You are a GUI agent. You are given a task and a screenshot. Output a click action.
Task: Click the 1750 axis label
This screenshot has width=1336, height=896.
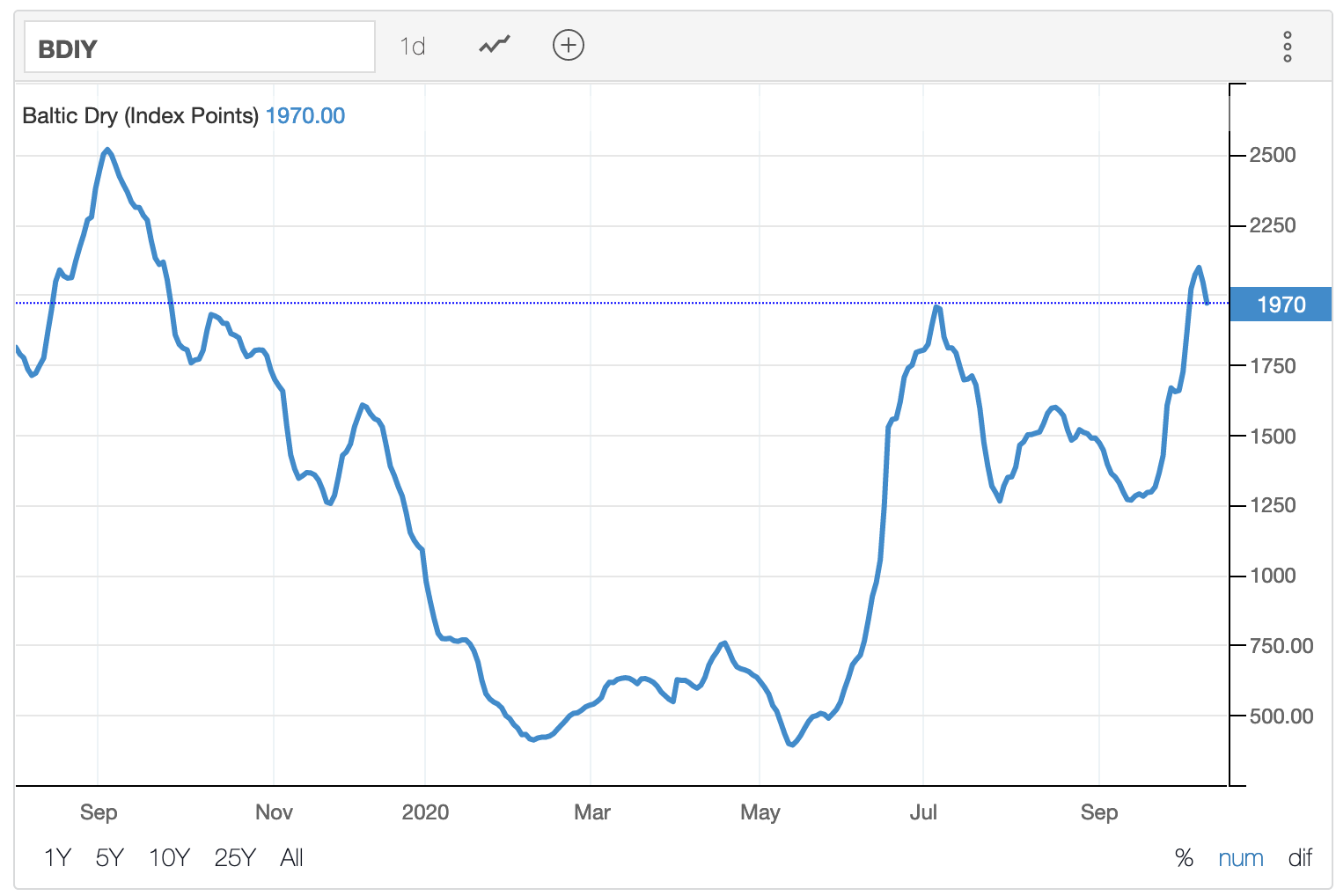coord(1273,365)
